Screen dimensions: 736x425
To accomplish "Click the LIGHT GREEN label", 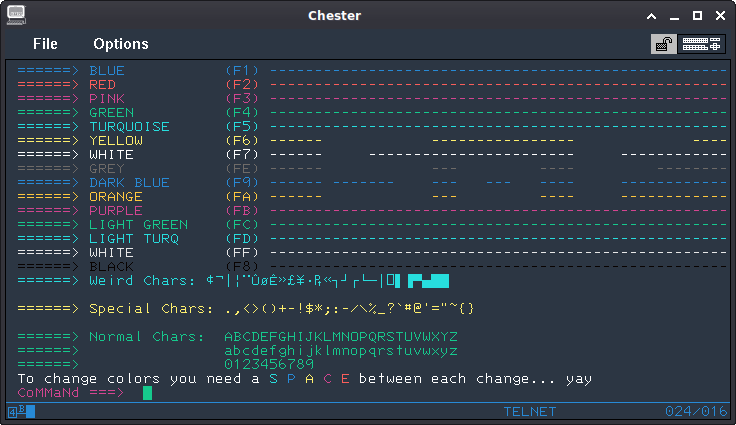I will tap(138, 224).
